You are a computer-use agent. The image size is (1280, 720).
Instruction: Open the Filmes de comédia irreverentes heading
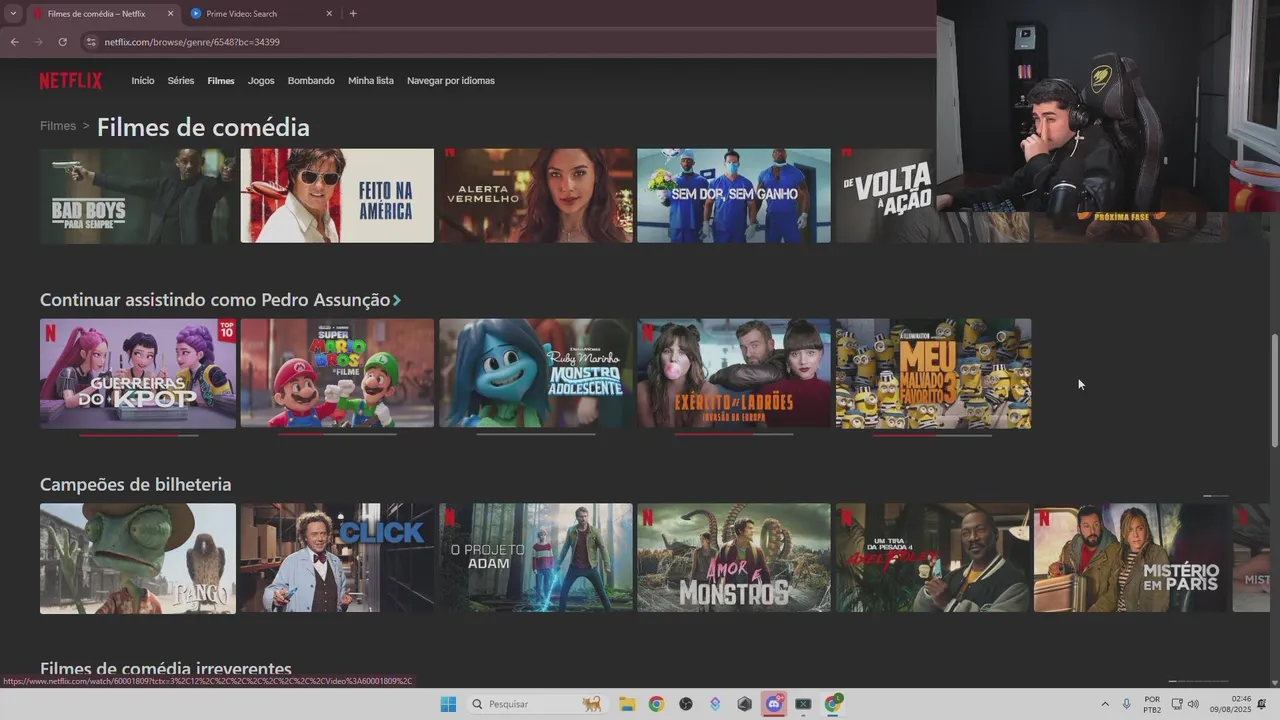[166, 669]
